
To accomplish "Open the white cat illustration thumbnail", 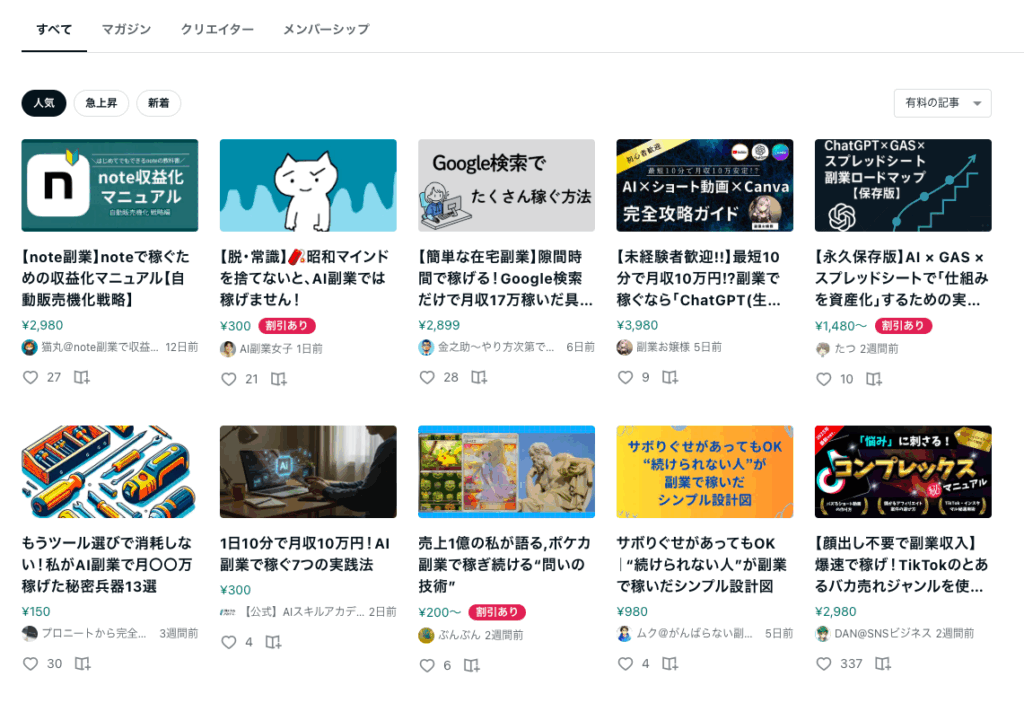I will [308, 185].
